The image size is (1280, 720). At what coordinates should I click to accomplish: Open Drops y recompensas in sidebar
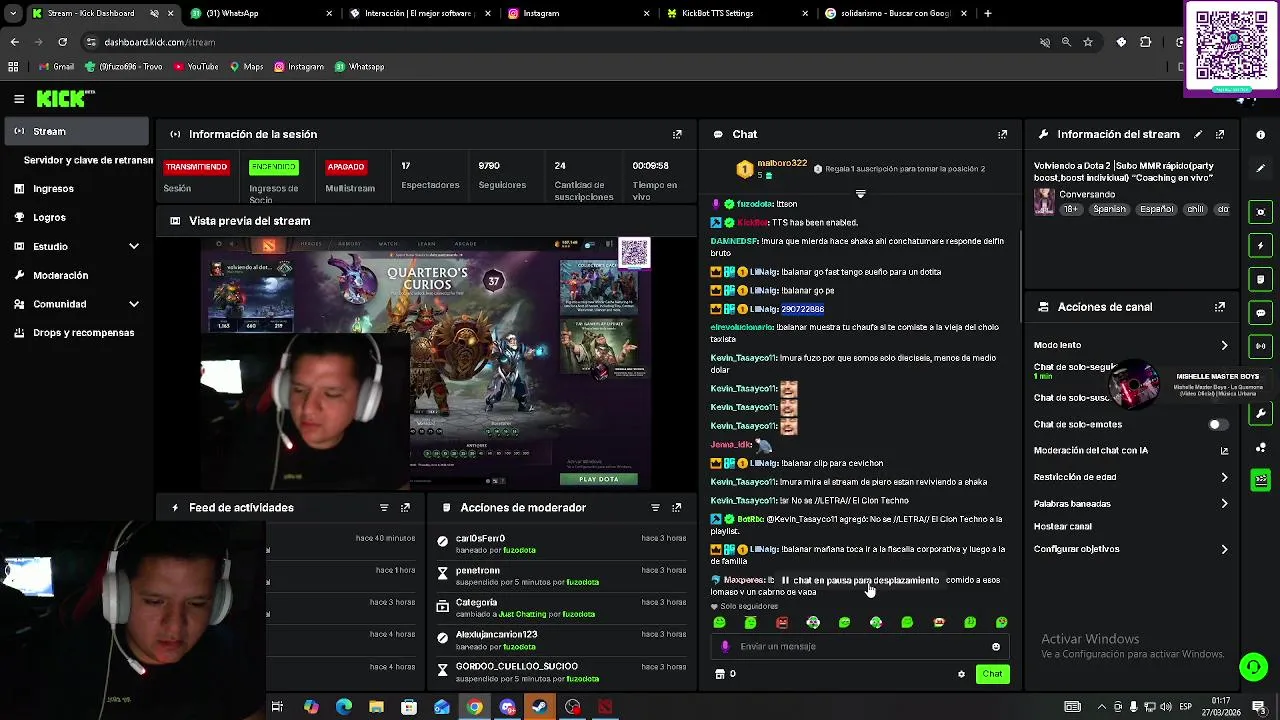click(76, 333)
